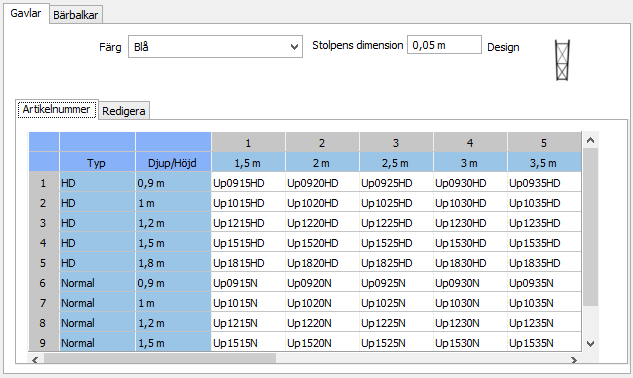
Task: Click the Typ column header
Action: (97, 163)
